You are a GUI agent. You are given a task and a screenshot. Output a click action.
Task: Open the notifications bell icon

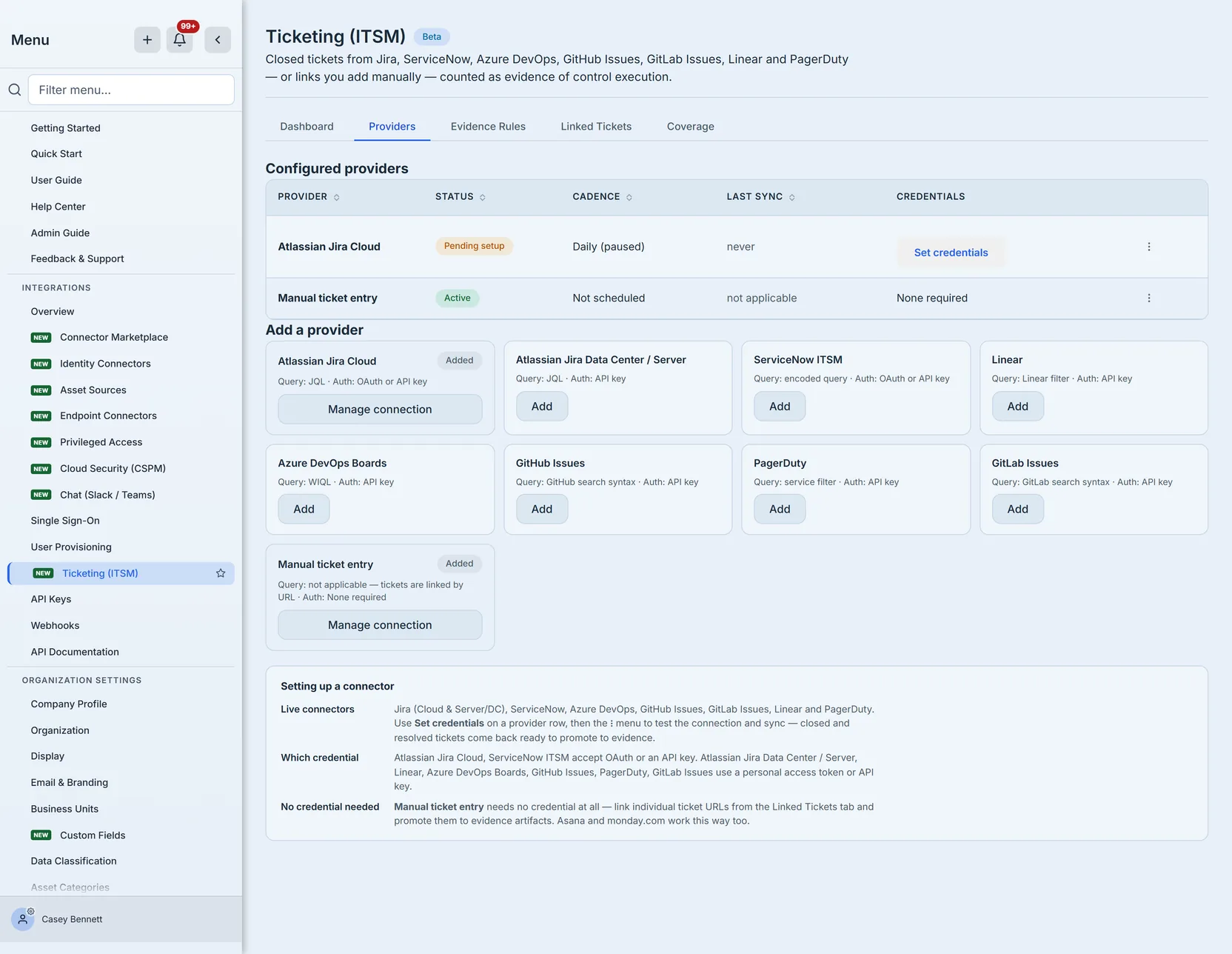click(x=180, y=40)
